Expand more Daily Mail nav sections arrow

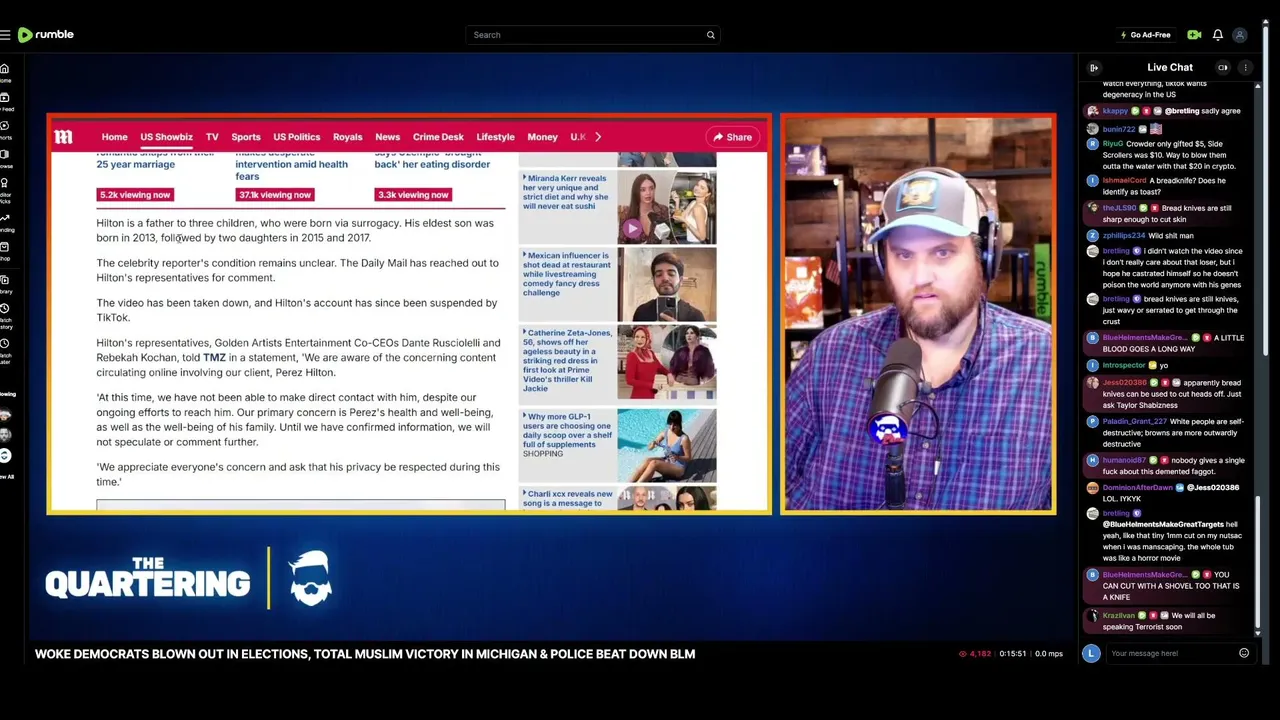tap(598, 137)
